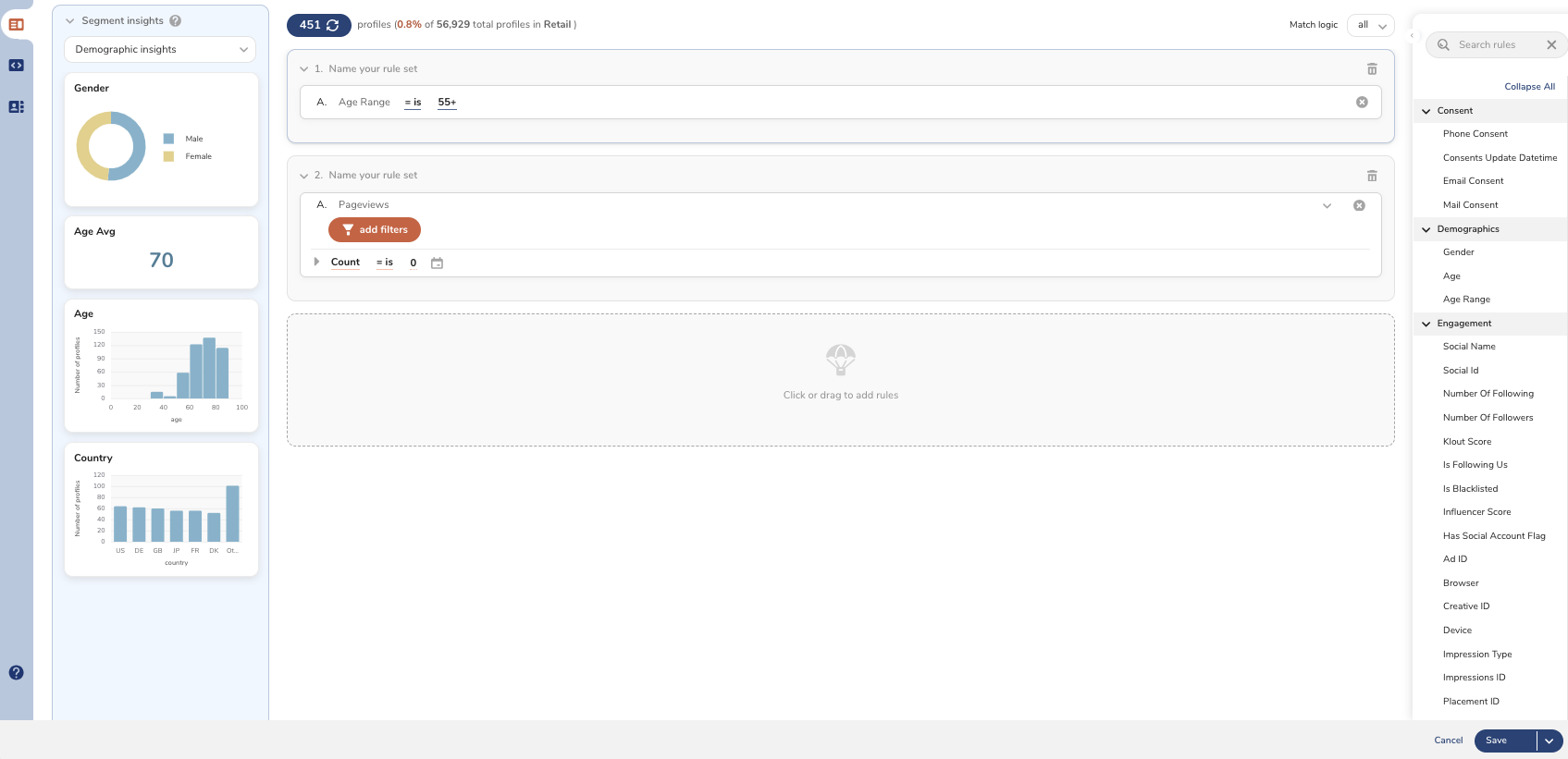
Task: Select the Consents Update Datetime rule
Action: (1500, 158)
